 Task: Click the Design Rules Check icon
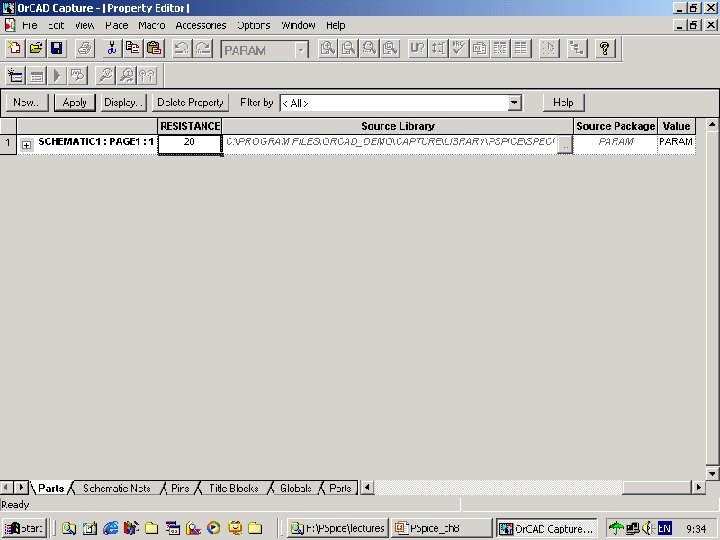pyautogui.click(x=459, y=48)
